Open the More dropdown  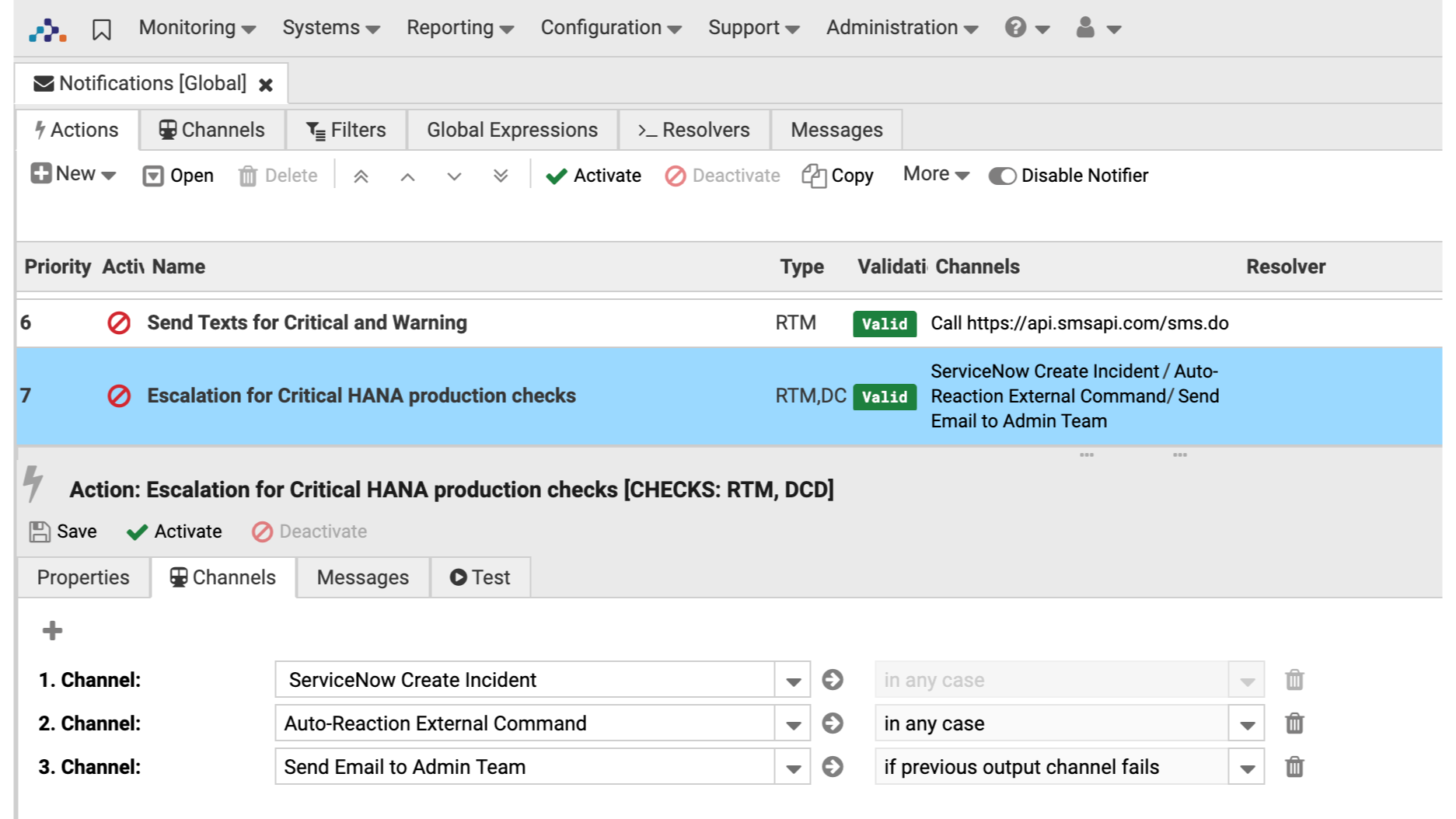tap(936, 174)
